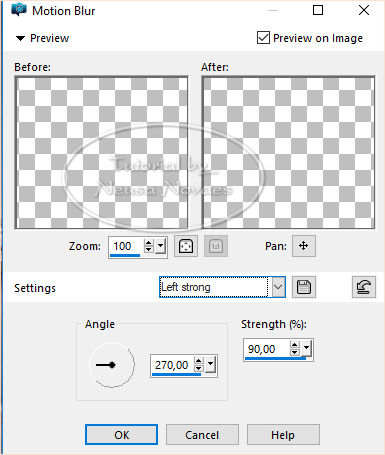
Task: Click the angle dial control
Action: [x=112, y=365]
